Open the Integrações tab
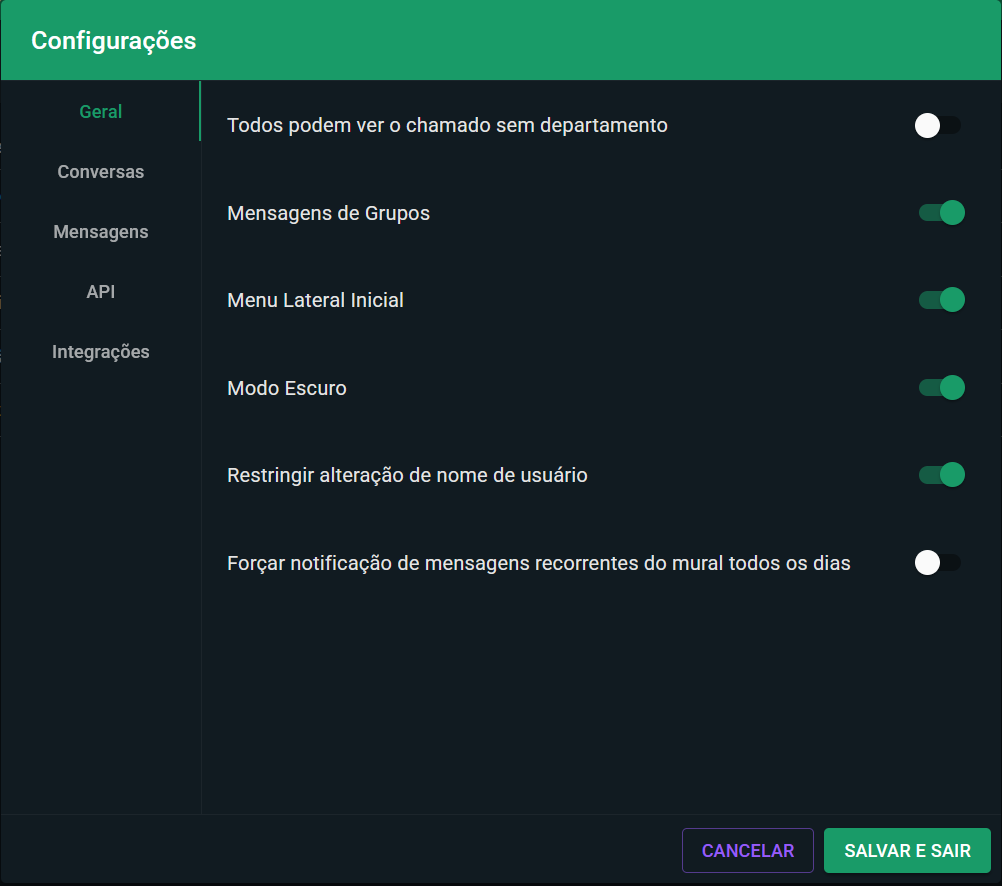 101,352
